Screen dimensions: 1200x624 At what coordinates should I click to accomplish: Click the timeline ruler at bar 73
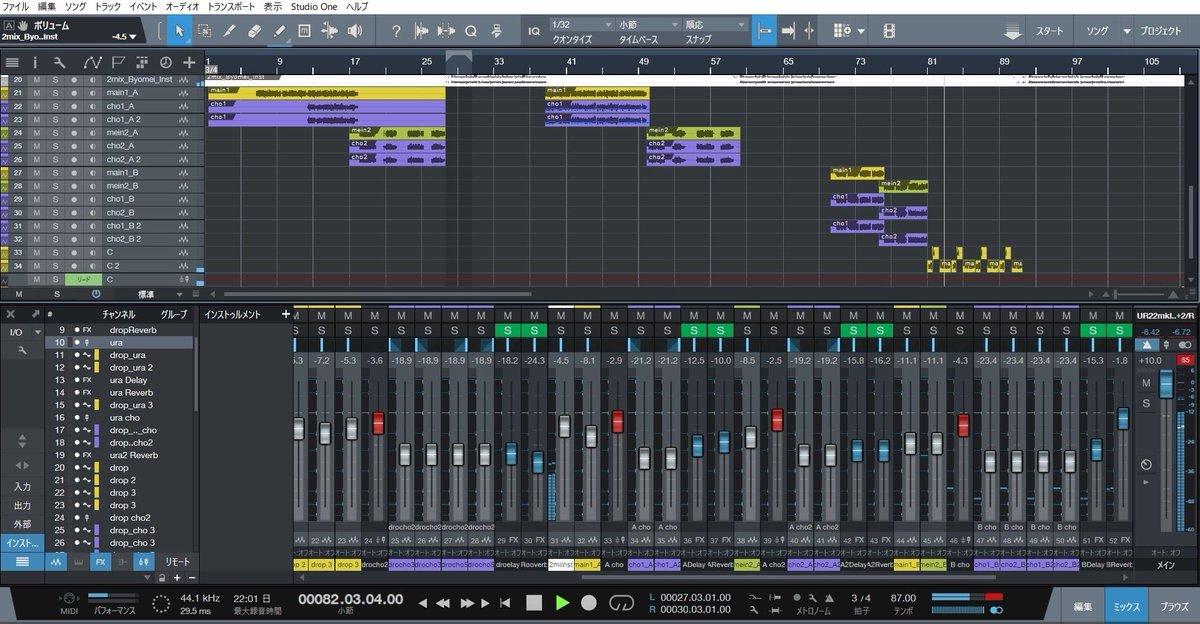click(x=860, y=61)
